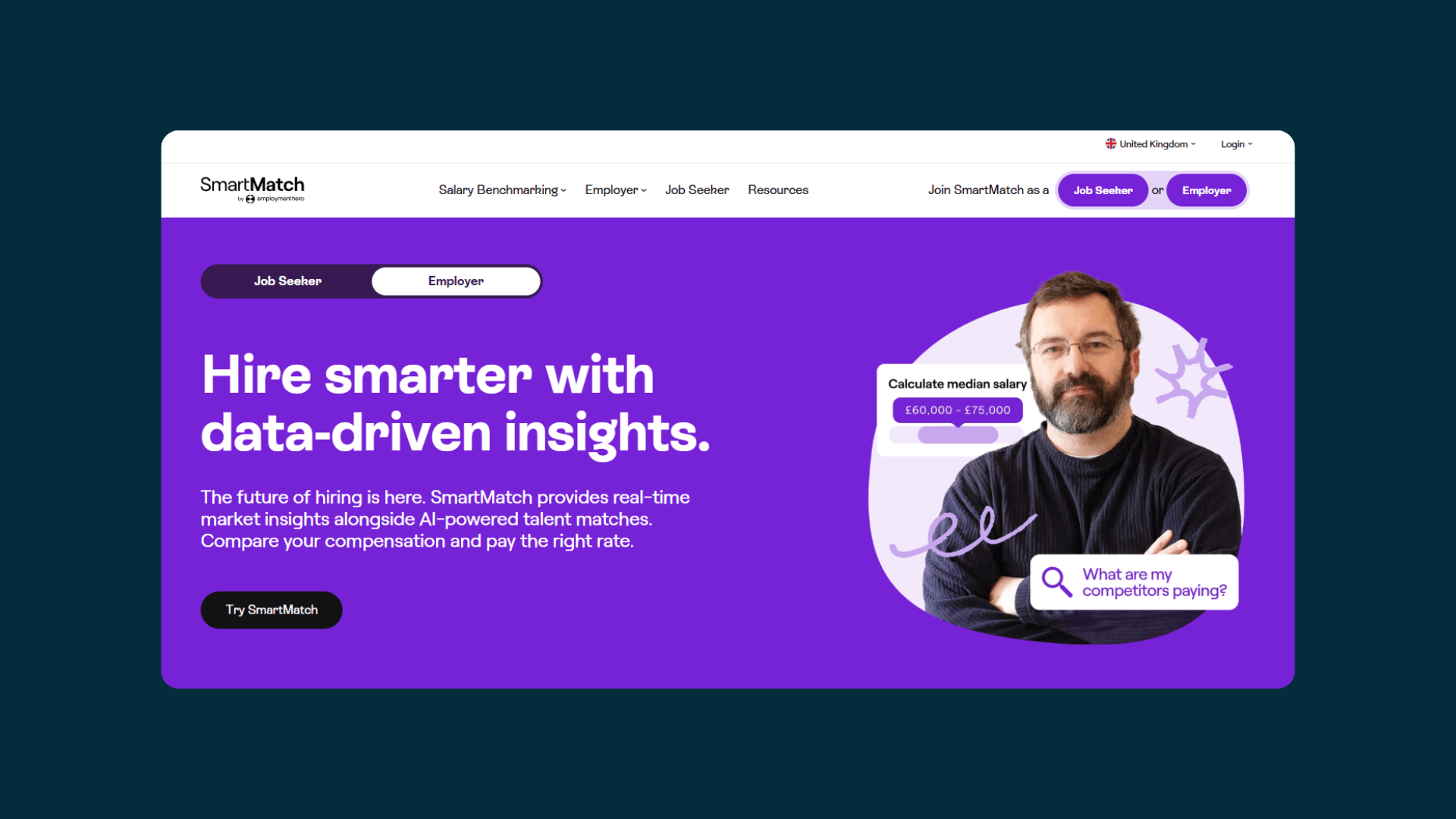
Task: Click the purple starburst decoration
Action: 1191,377
